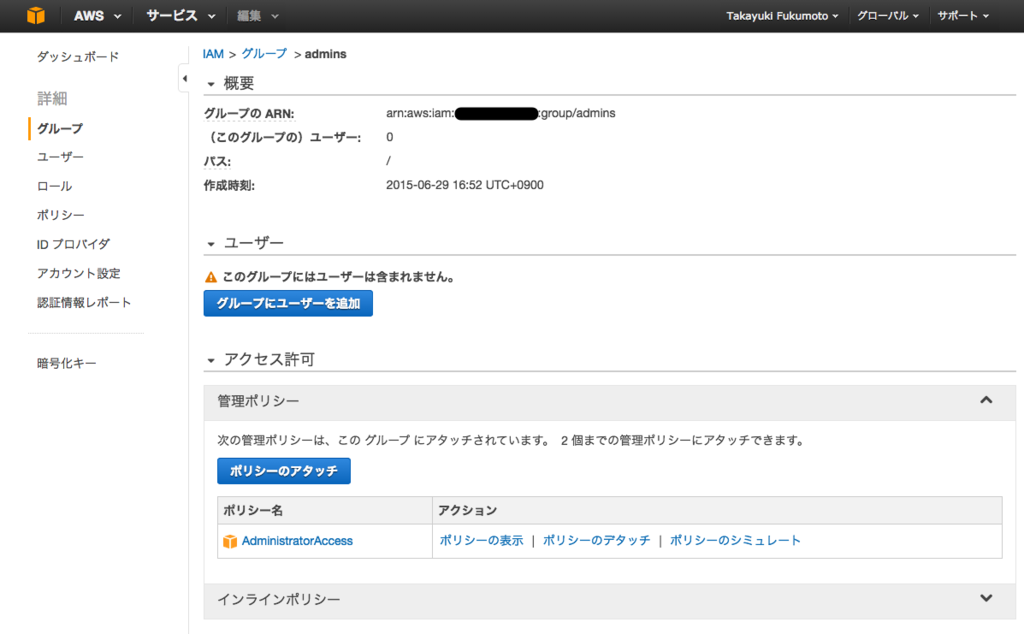The width and height of the screenshot is (1024, 634).
Task: Click the AWS orange cube logo
Action: tap(36, 15)
